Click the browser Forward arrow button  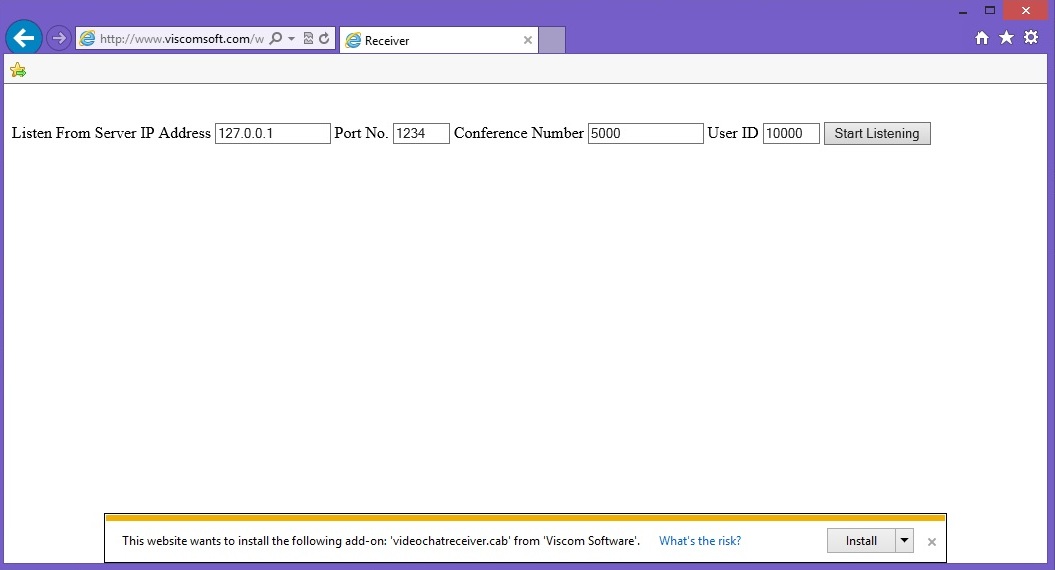pos(59,39)
